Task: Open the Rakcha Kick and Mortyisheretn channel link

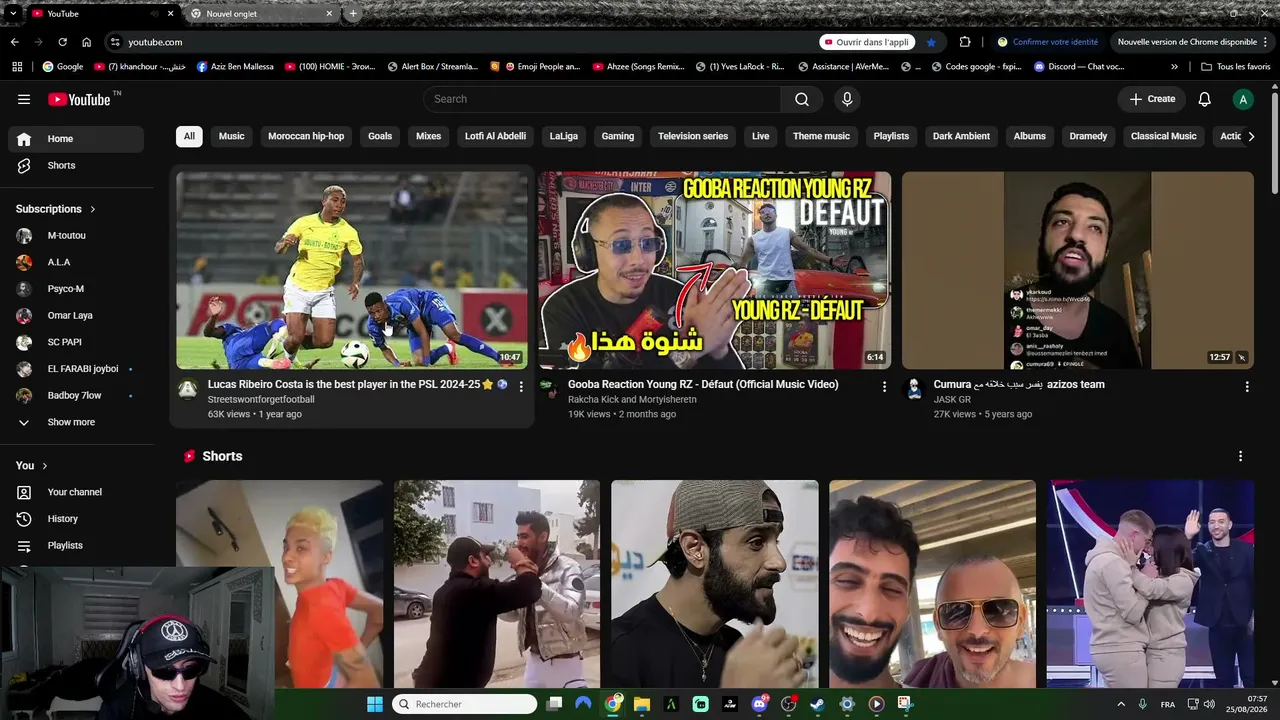Action: coord(632,400)
